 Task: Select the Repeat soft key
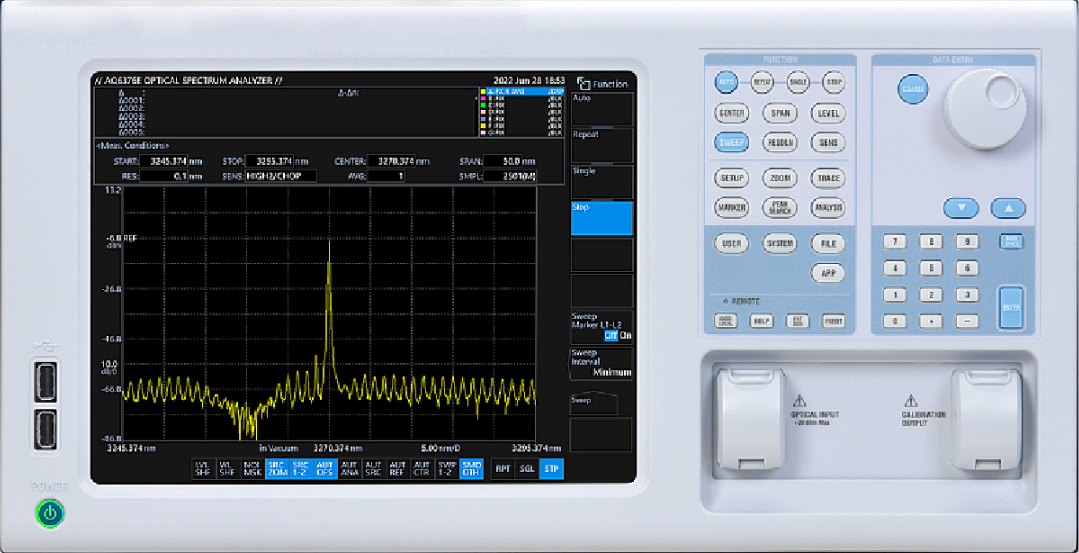602,145
